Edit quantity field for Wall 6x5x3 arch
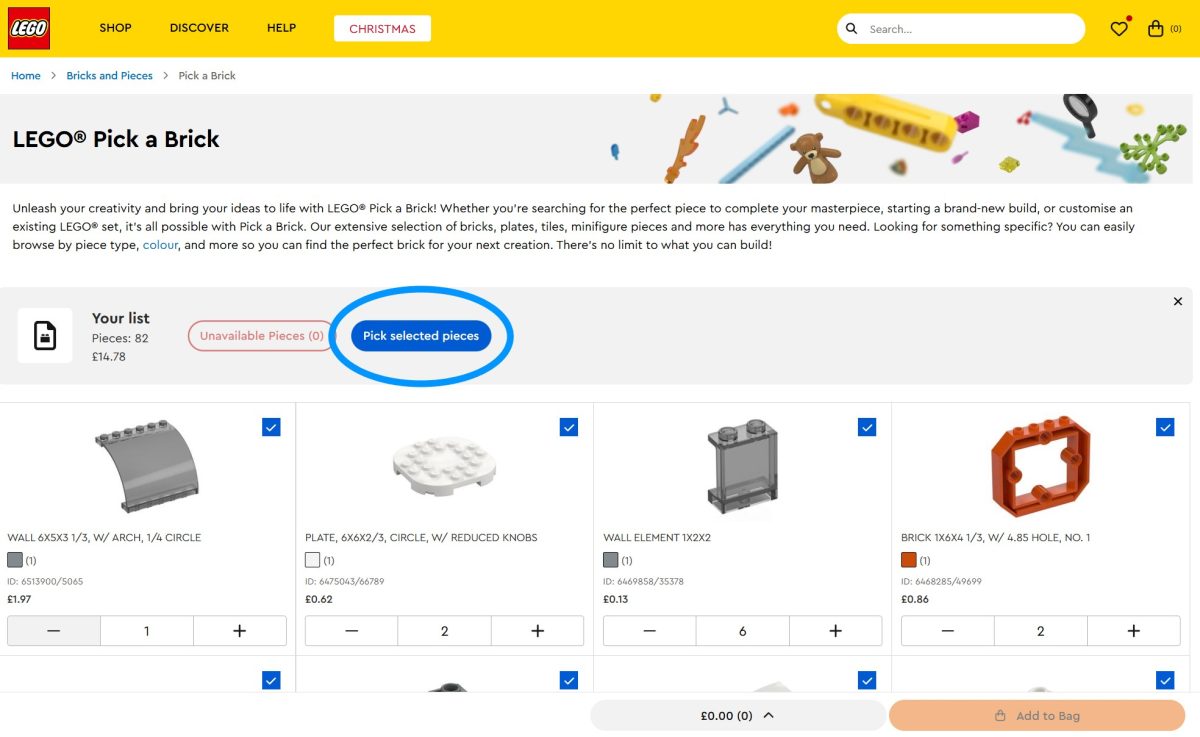The height and width of the screenshot is (737, 1200). [147, 631]
